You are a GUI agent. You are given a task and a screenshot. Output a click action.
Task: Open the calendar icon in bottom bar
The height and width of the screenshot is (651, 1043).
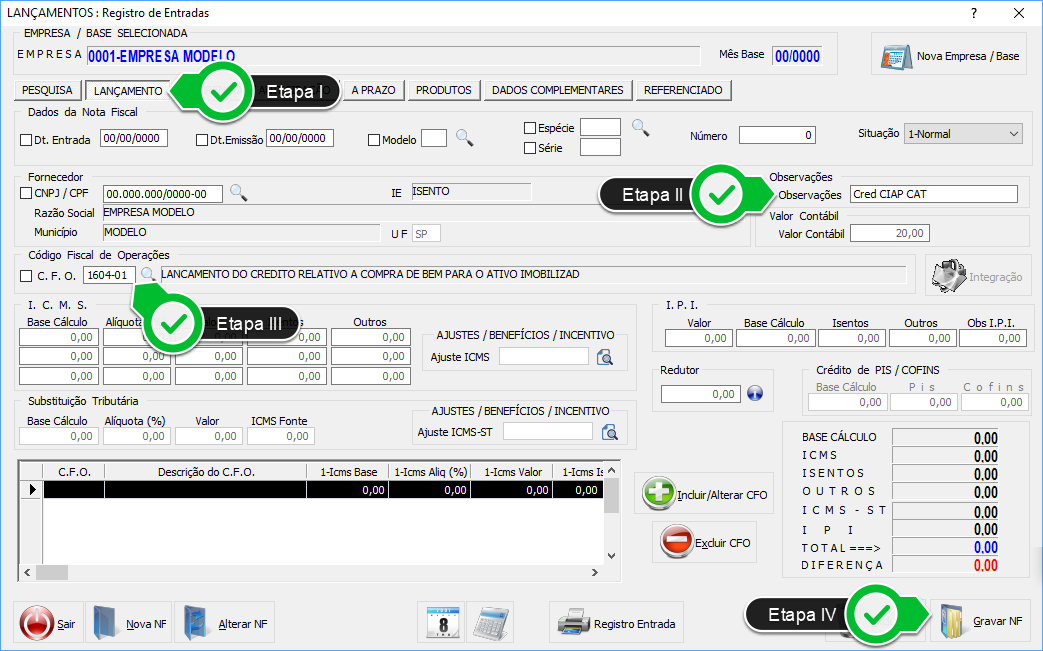(x=441, y=623)
